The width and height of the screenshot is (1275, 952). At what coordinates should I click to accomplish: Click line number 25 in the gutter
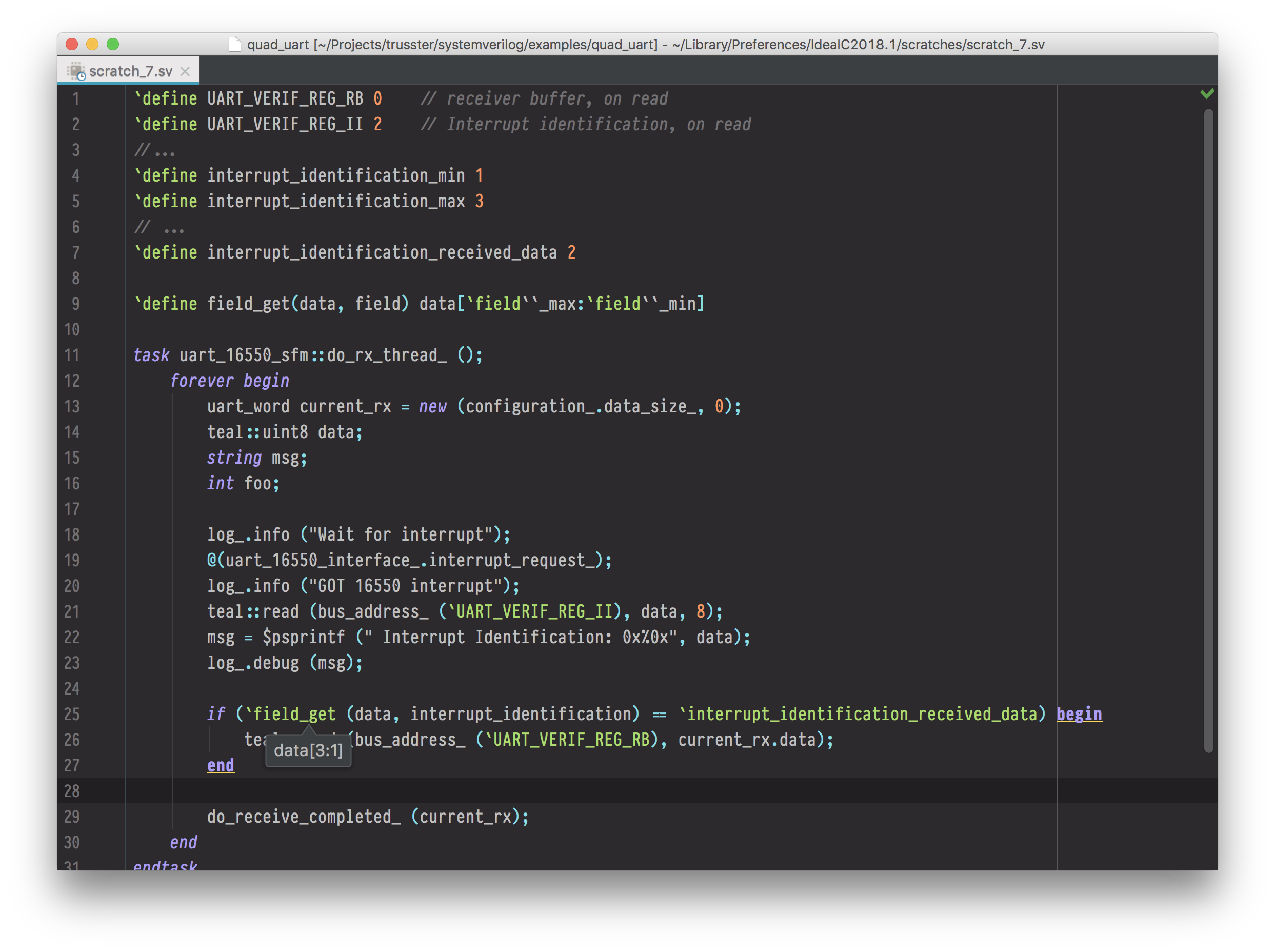point(72,714)
